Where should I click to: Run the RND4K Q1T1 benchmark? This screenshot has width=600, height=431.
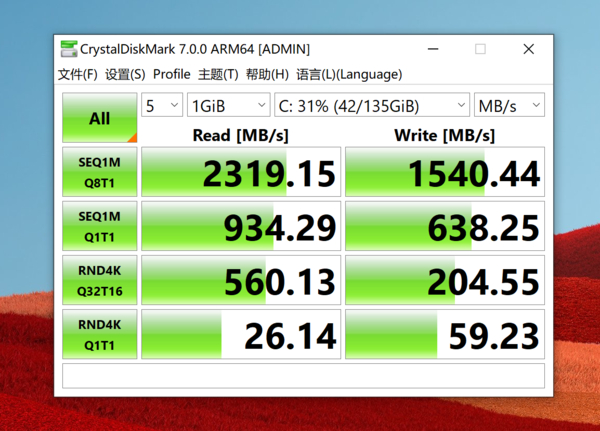(x=99, y=335)
